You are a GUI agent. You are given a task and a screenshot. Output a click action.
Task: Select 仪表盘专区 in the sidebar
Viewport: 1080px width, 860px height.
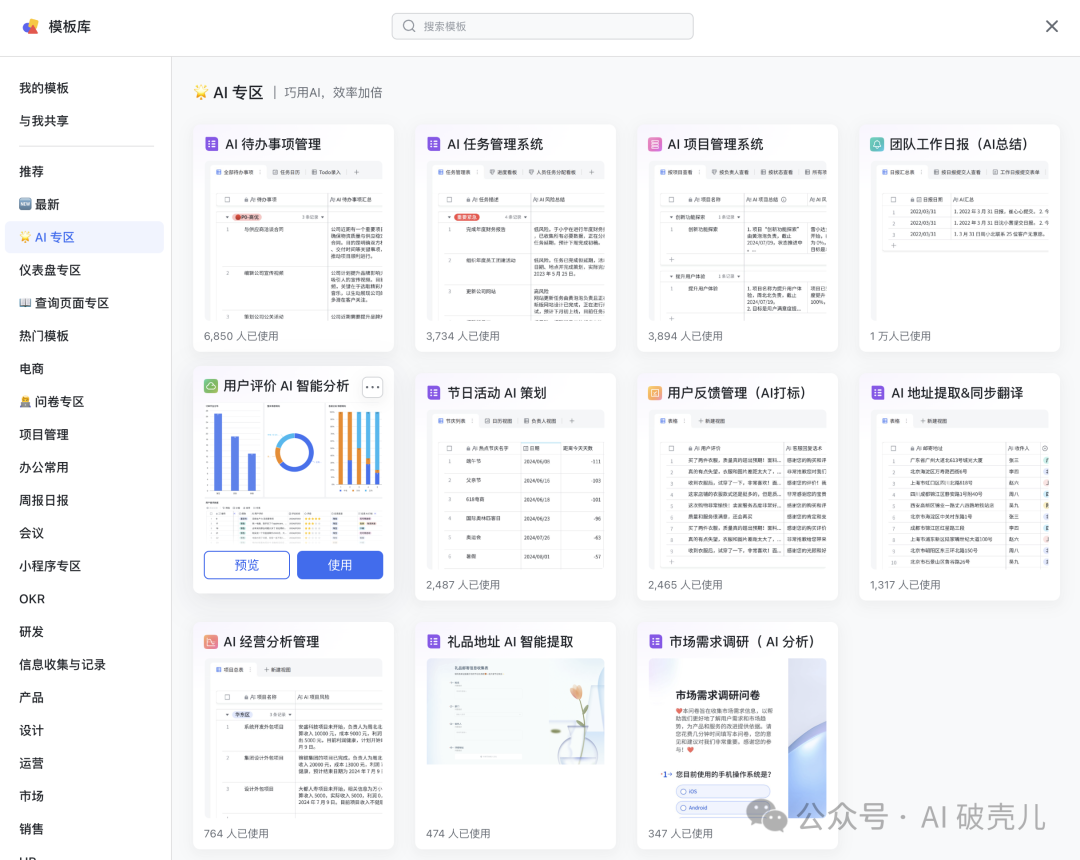(50, 270)
